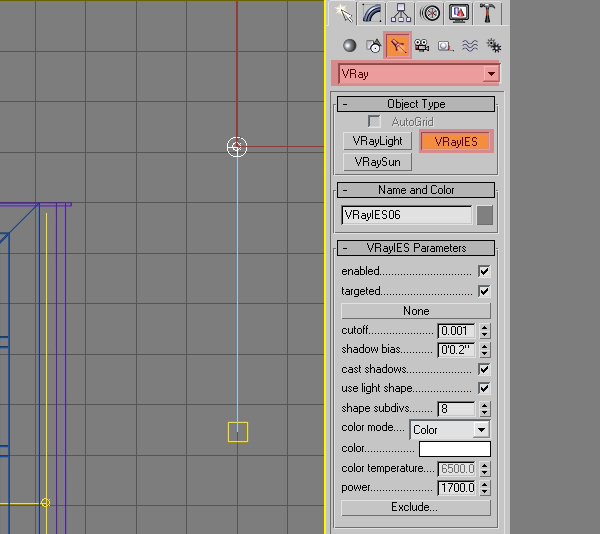Screen dimensions: 600x534
Task: Open the Motion panel tab
Action: tap(430, 13)
